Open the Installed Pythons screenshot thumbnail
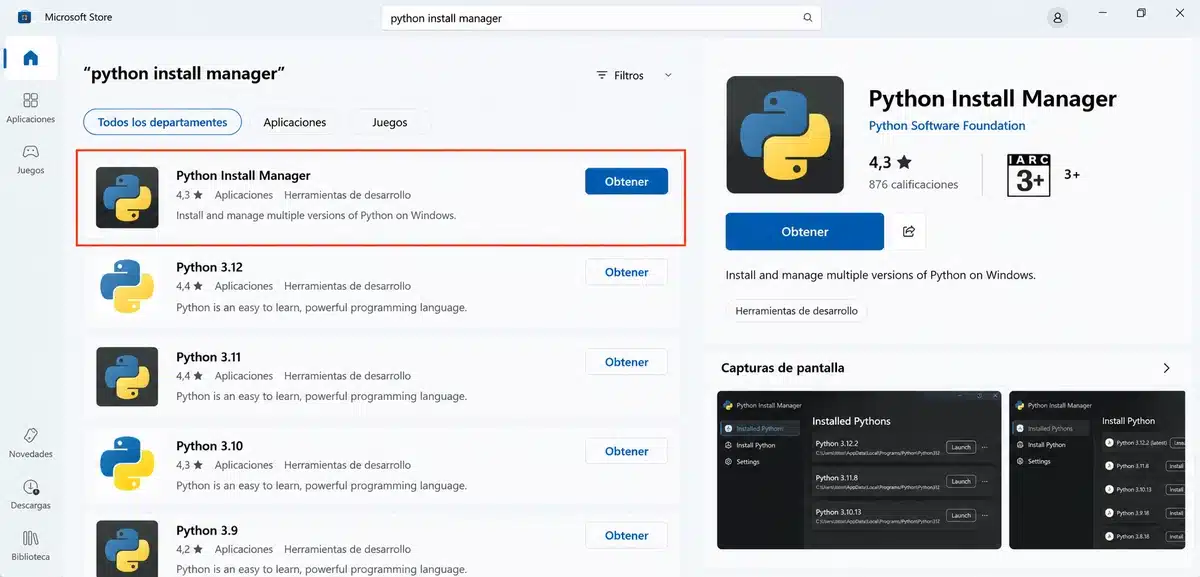This screenshot has height=577, width=1200. point(859,470)
